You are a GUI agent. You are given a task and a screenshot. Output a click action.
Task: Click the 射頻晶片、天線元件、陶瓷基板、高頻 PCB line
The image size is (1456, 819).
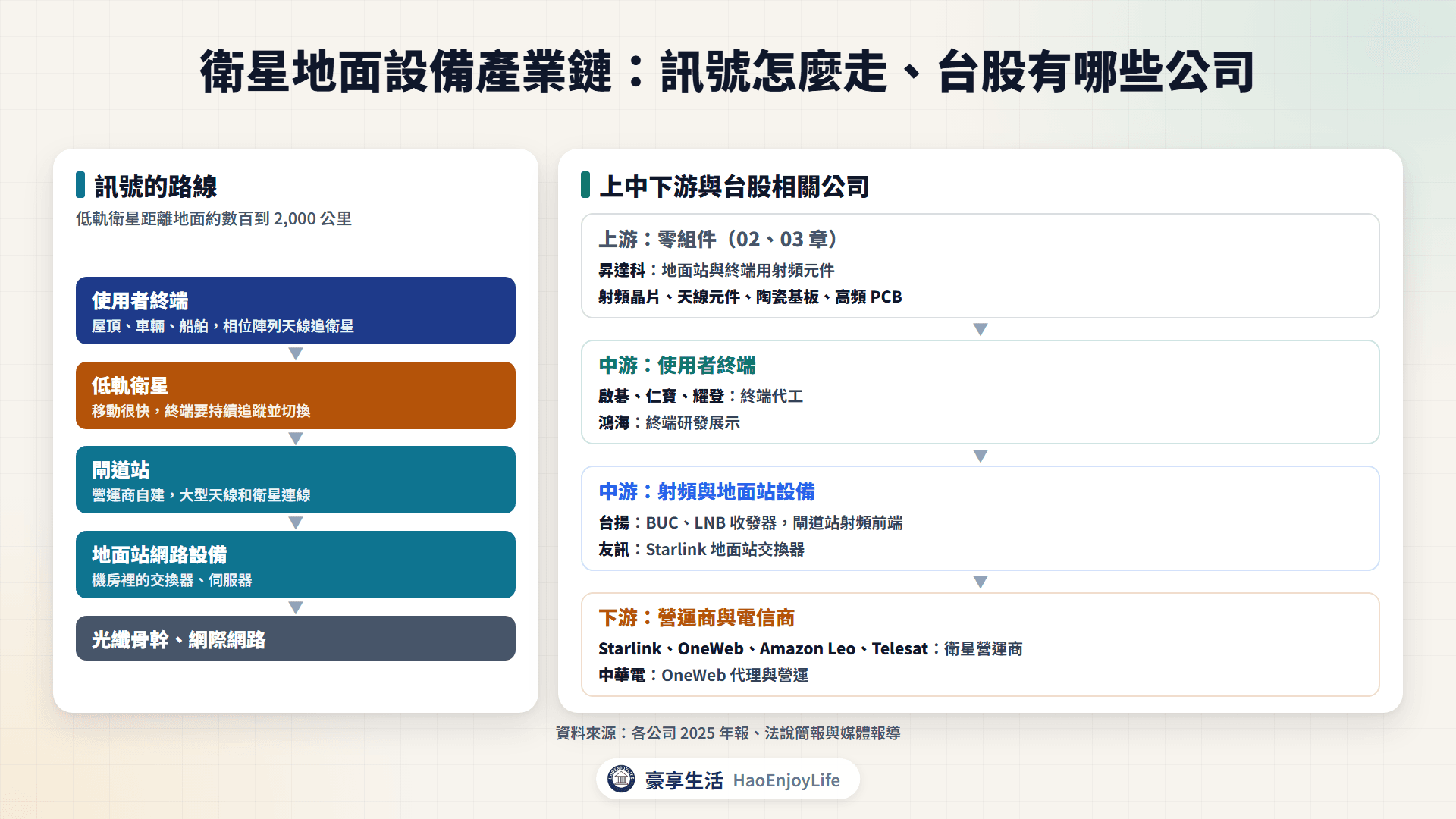pyautogui.click(x=750, y=297)
